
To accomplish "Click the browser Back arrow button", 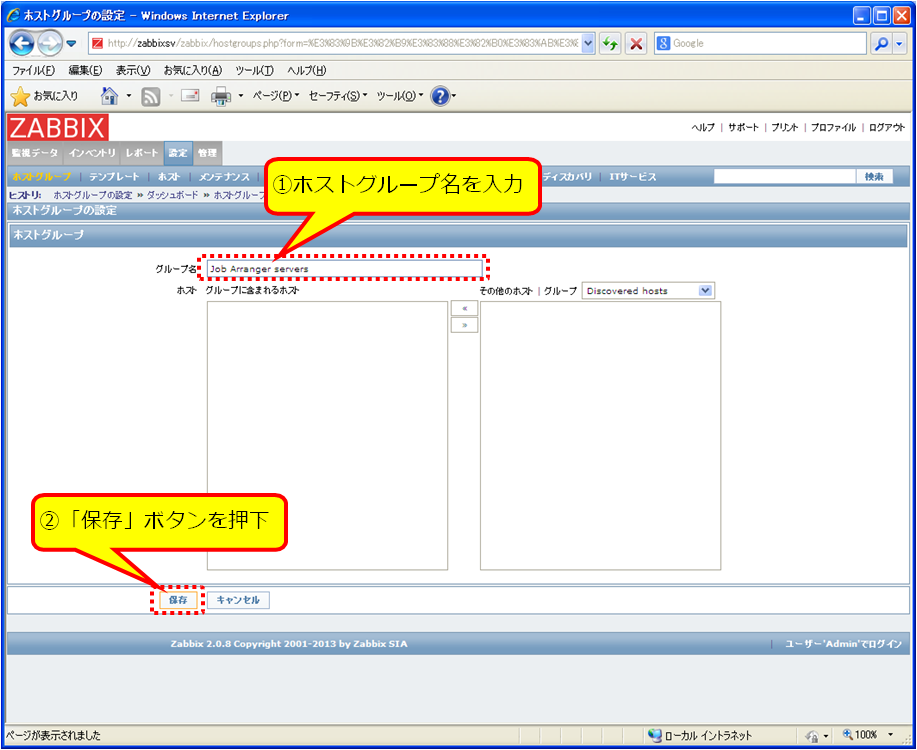I will (22, 43).
